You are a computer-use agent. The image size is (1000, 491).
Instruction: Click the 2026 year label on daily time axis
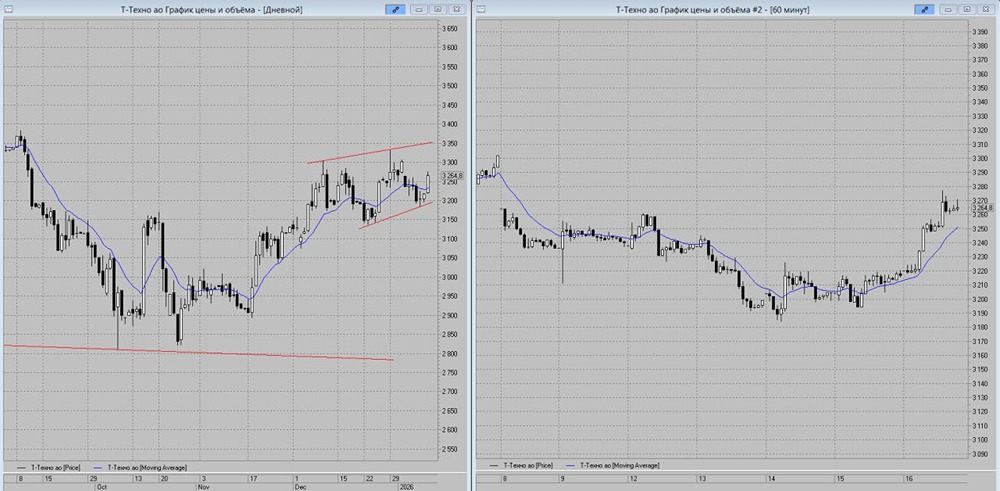406,487
